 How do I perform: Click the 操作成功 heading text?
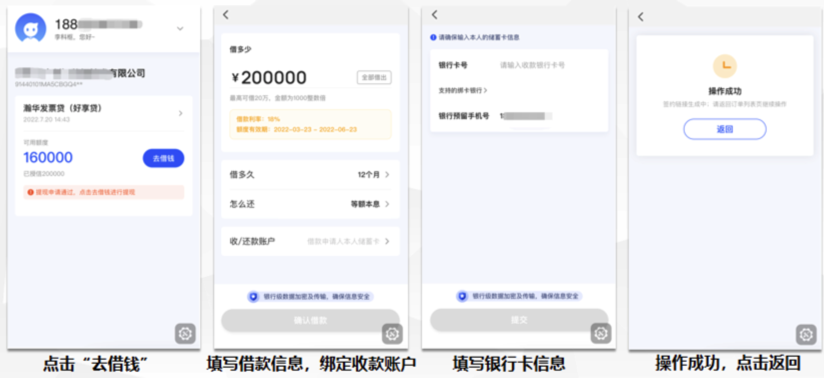point(725,91)
